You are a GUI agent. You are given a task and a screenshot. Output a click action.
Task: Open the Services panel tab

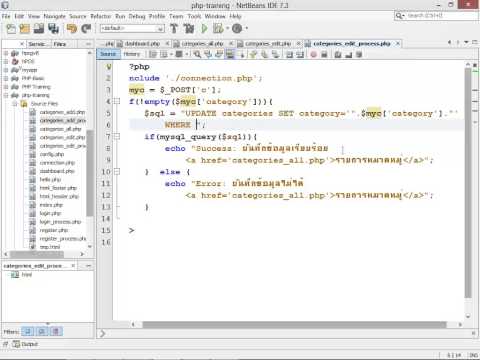[x=37, y=44]
